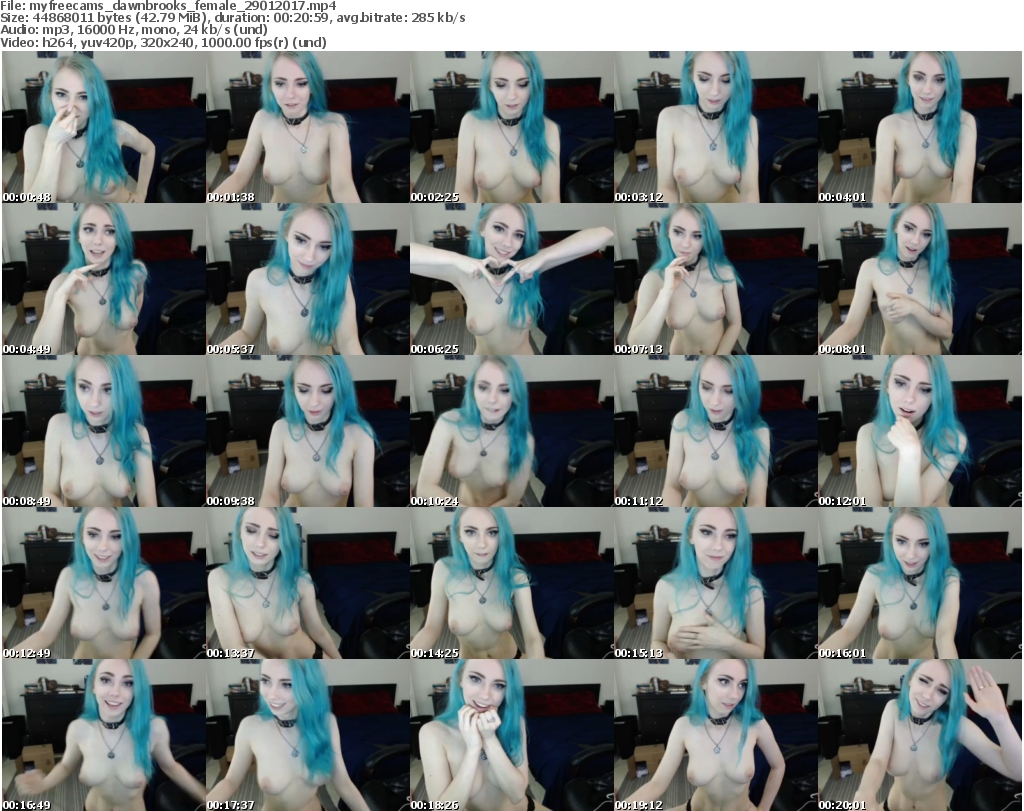Select the thumbnail stamped 00:16:49

(104, 735)
